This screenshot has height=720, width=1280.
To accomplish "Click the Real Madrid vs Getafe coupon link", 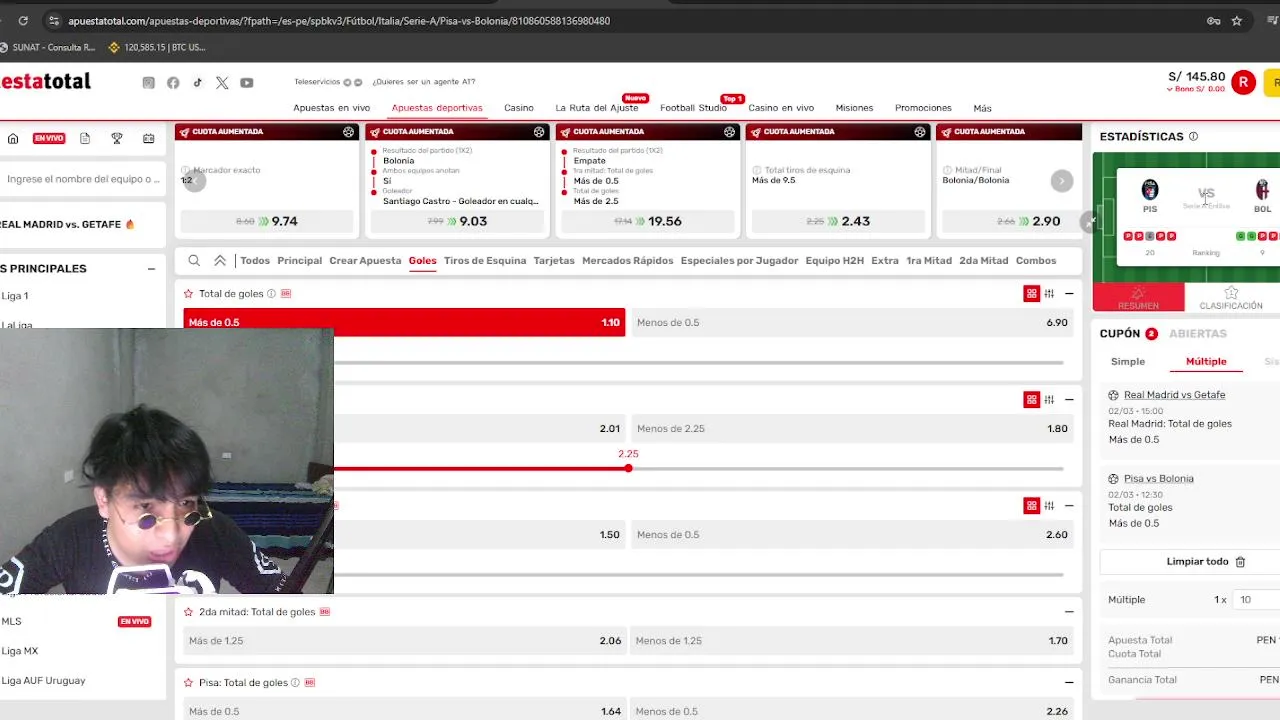I will (1174, 395).
